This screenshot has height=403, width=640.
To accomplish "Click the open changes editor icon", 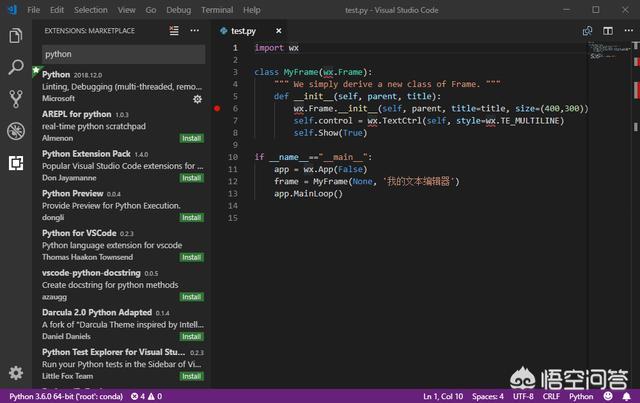I will [587, 31].
